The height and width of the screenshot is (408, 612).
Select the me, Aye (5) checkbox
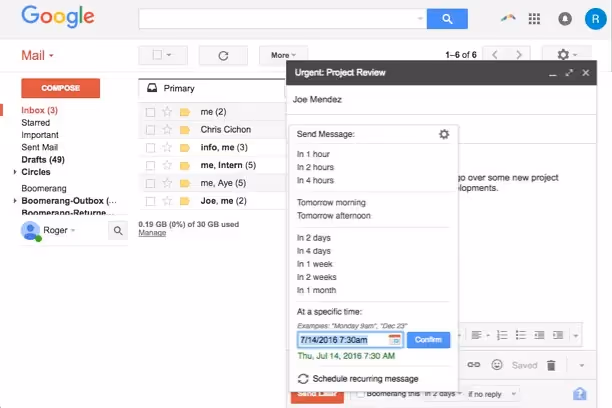tap(150, 184)
